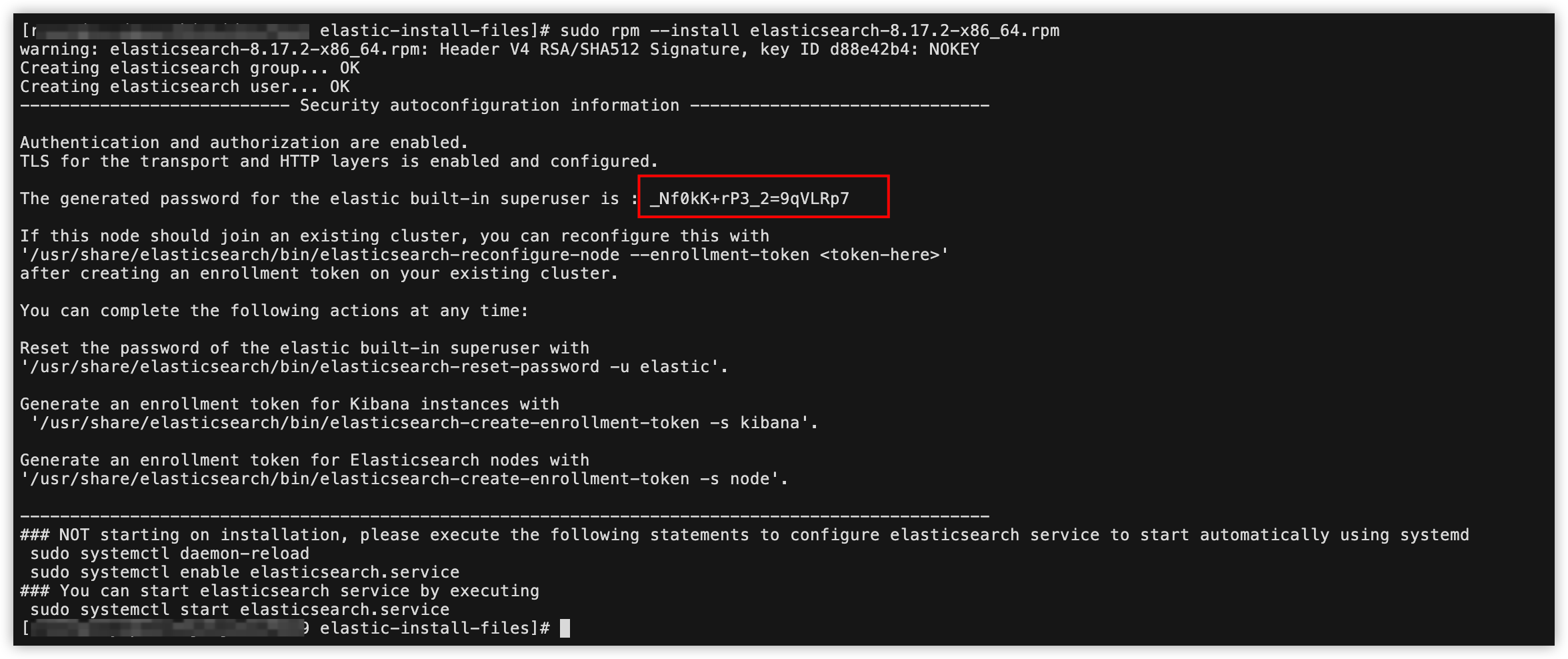Click the 'Authentication and authorization are enabled' line
The height and width of the screenshot is (659, 1568).
244,143
